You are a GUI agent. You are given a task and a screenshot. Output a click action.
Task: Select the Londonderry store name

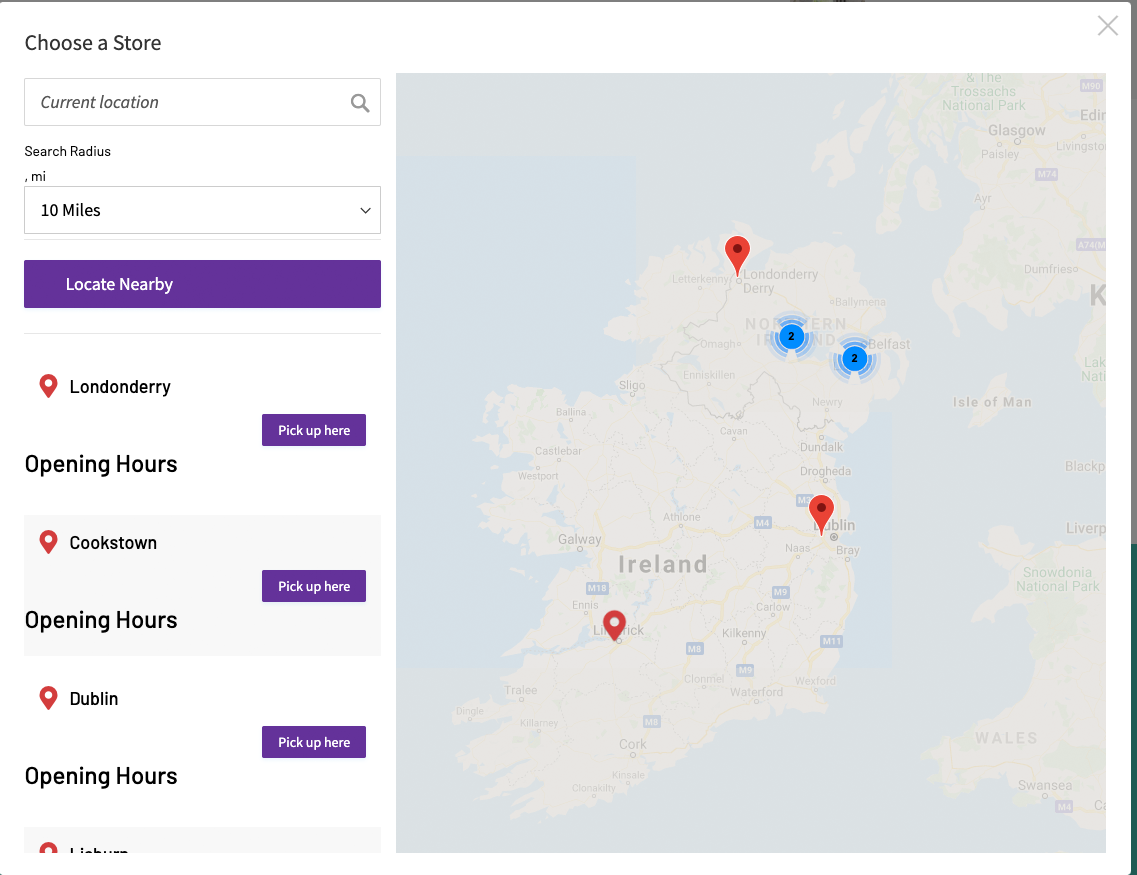click(120, 387)
